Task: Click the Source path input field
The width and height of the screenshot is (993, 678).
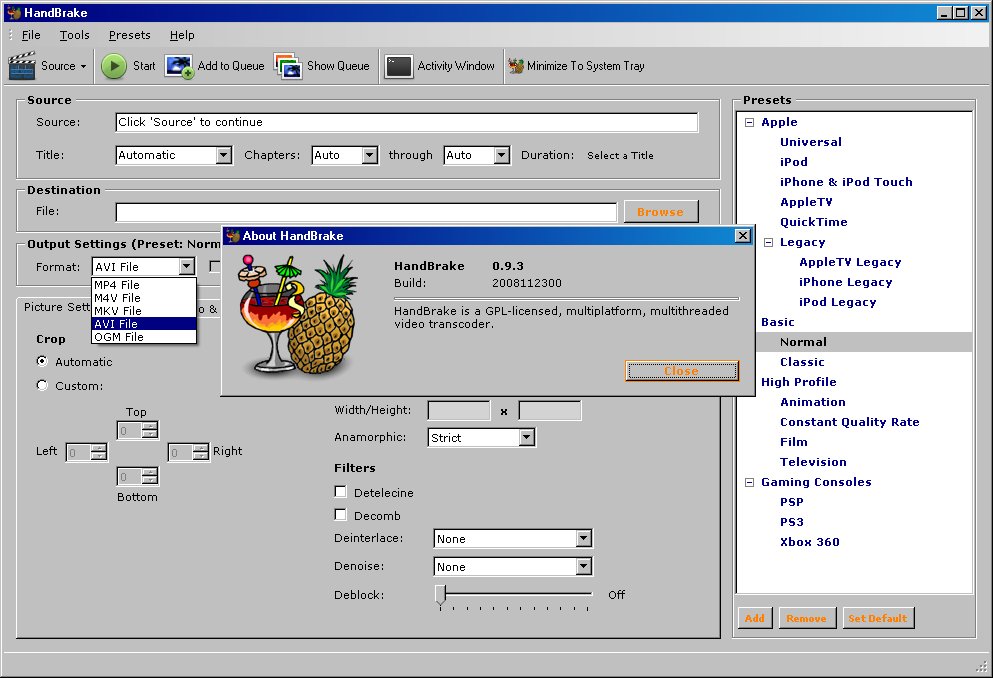Action: (407, 122)
